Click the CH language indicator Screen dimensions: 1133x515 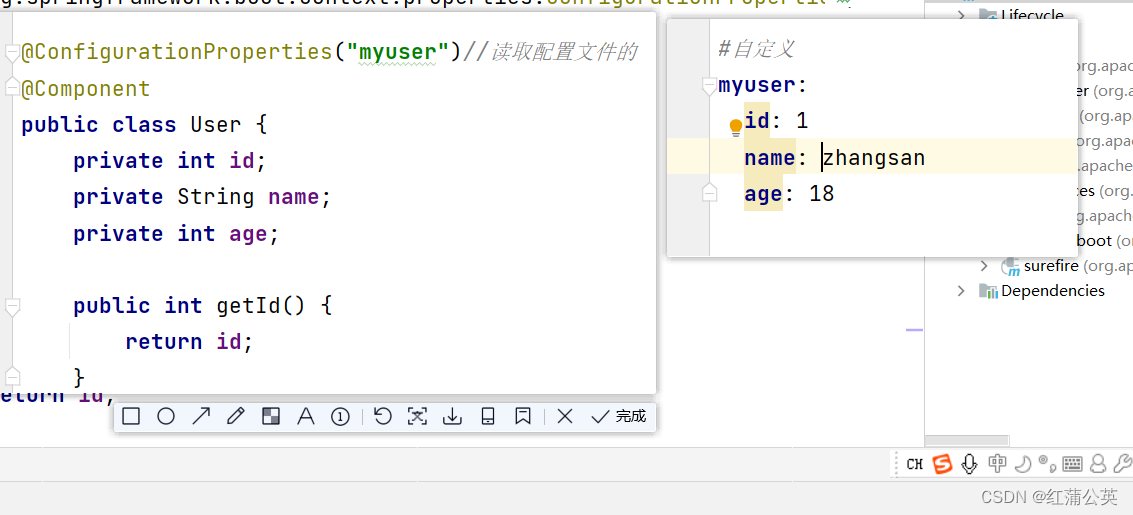tap(914, 464)
